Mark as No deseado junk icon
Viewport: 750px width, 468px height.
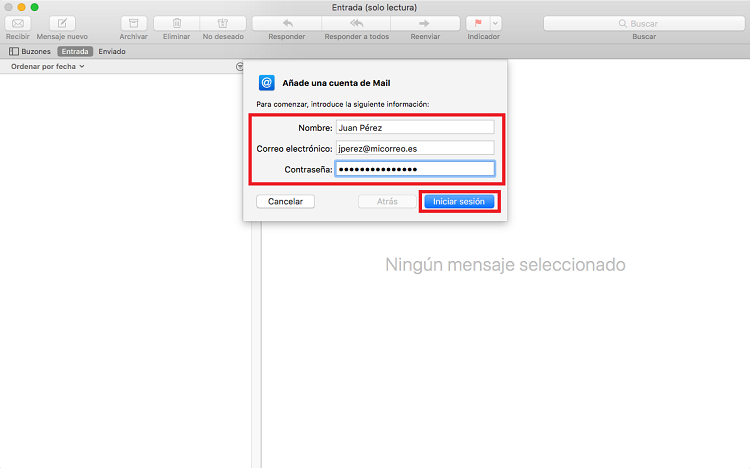pyautogui.click(x=223, y=23)
